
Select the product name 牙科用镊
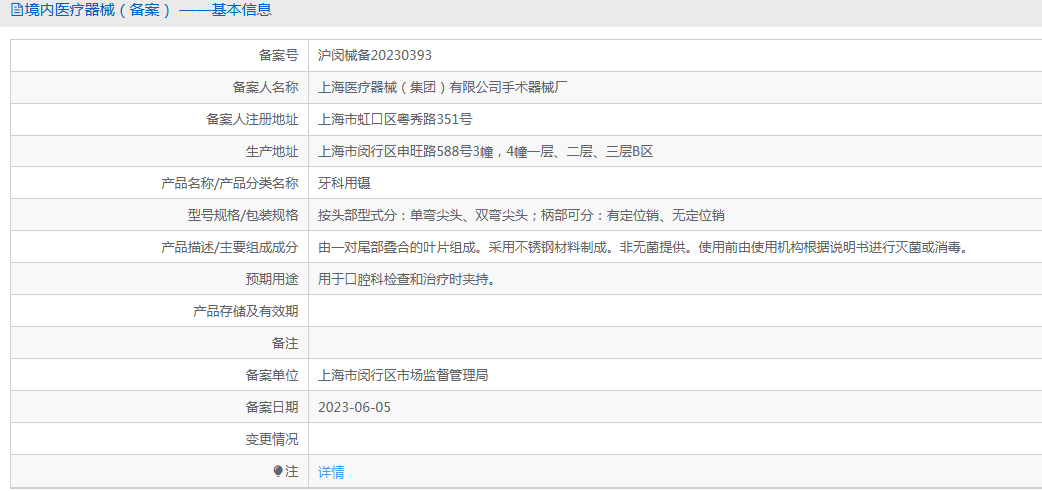point(344,183)
